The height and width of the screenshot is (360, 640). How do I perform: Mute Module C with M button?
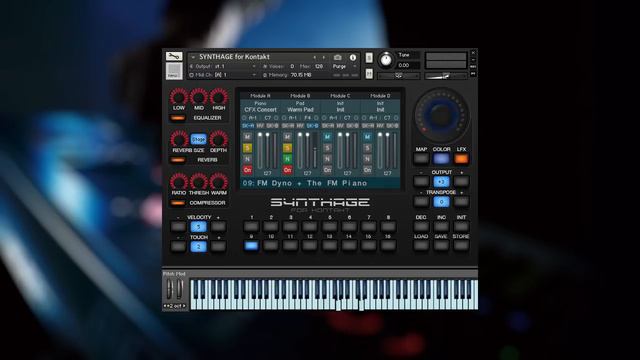327,137
